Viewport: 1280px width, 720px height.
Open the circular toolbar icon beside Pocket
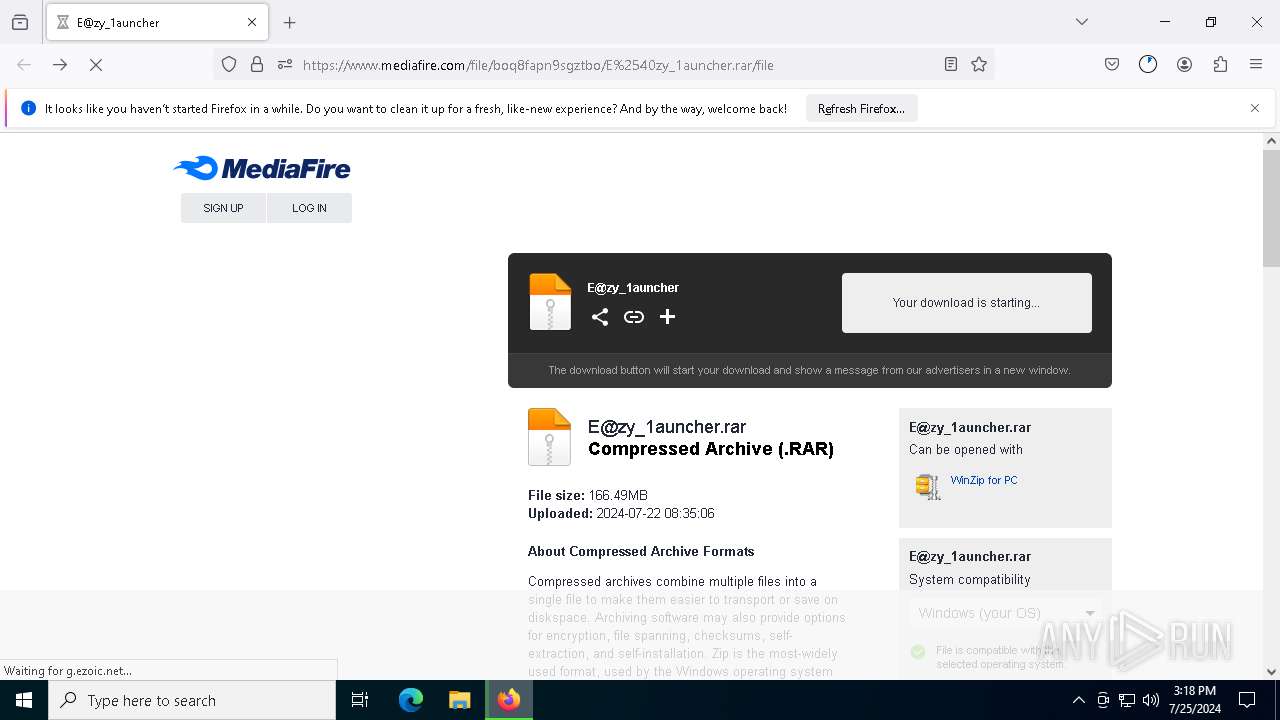point(1148,64)
